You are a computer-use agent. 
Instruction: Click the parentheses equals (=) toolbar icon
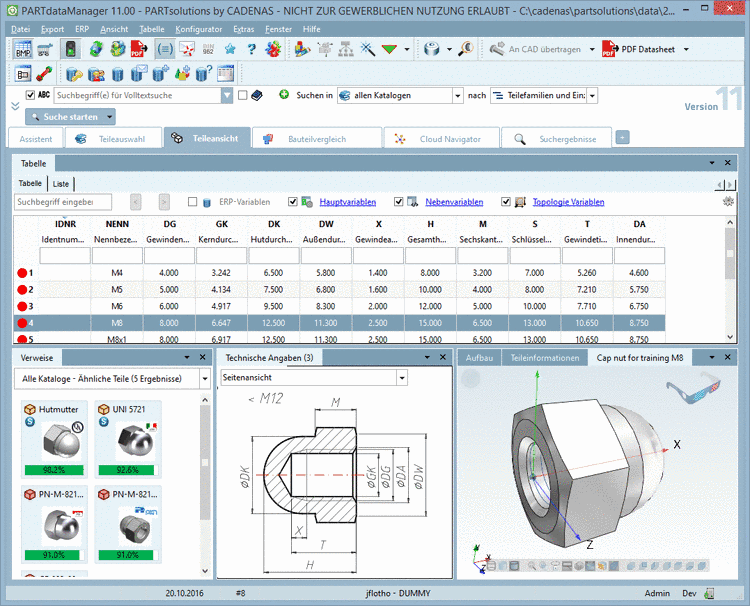(165, 49)
